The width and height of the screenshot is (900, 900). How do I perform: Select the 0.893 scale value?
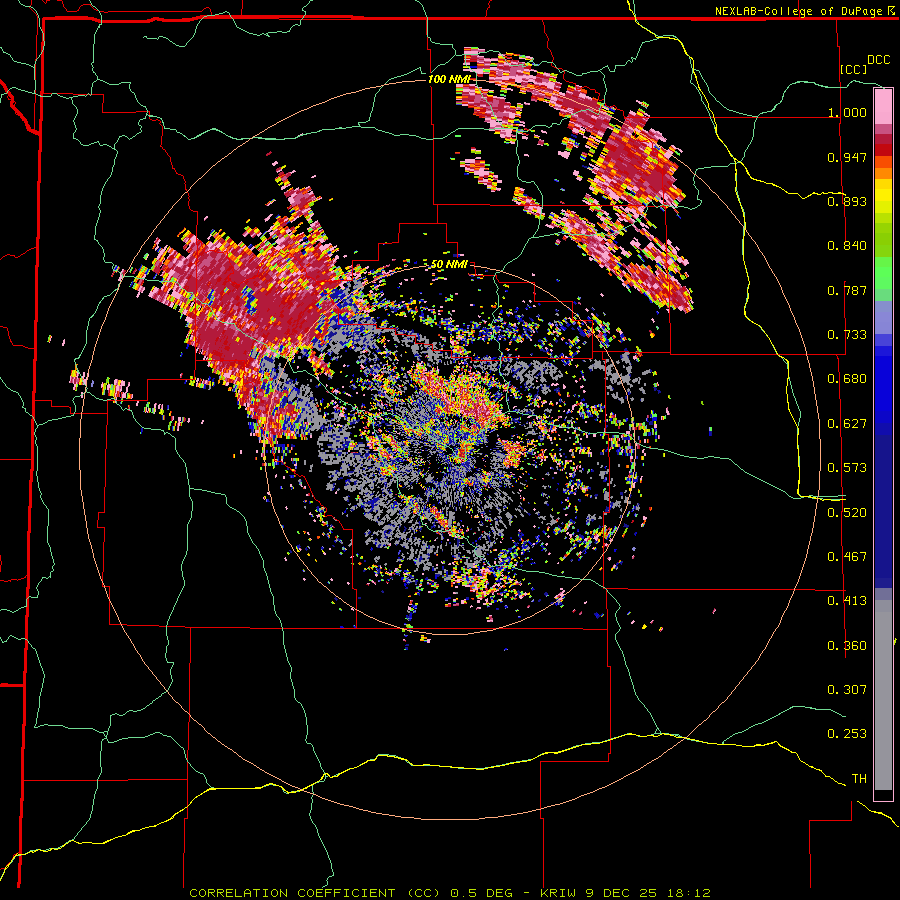847,201
